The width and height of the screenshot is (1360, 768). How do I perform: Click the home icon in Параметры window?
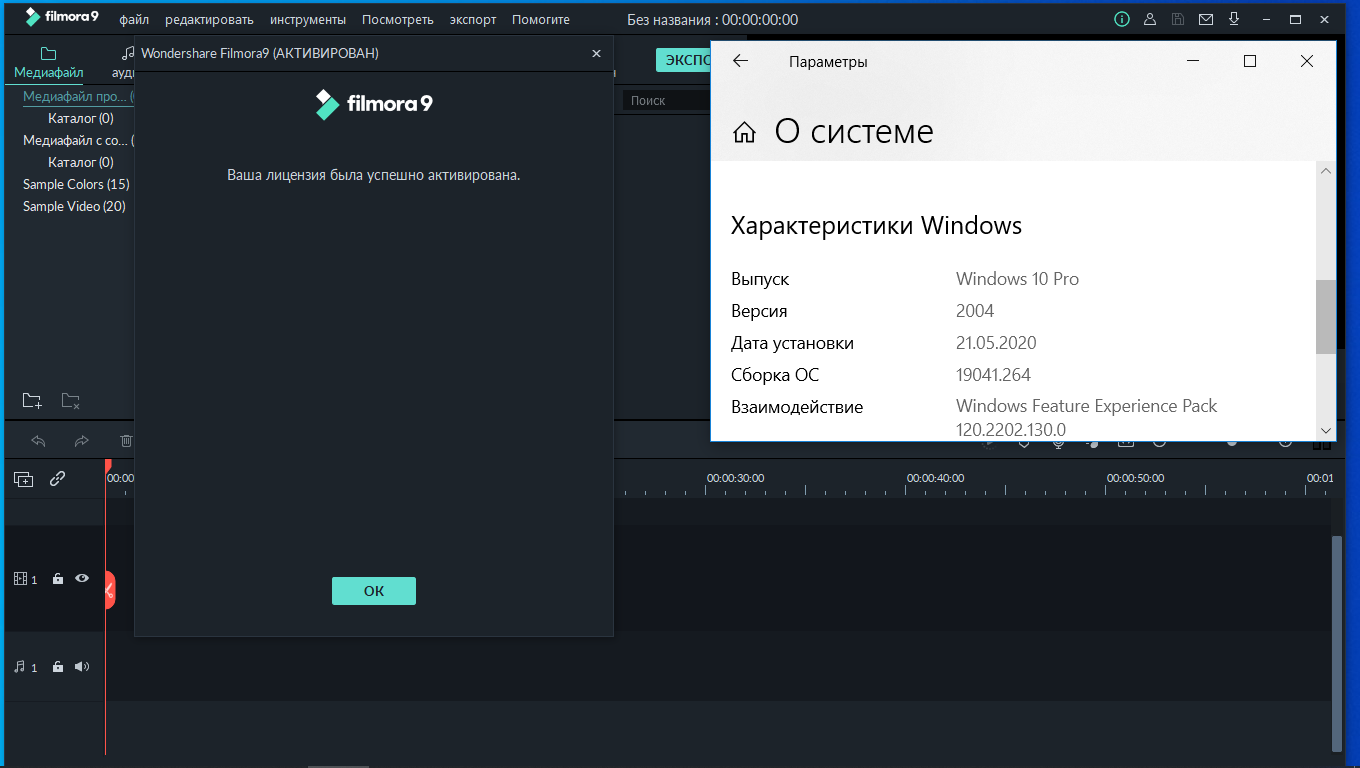pos(744,132)
